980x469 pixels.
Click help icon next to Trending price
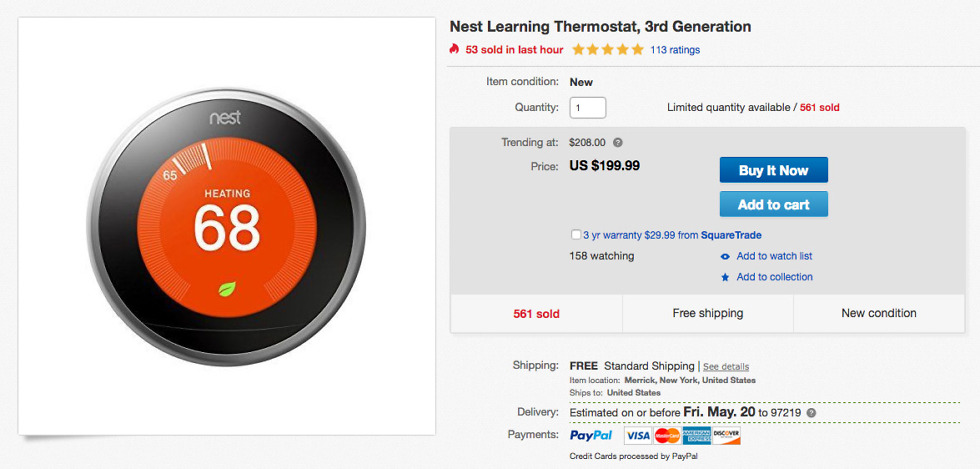click(618, 143)
